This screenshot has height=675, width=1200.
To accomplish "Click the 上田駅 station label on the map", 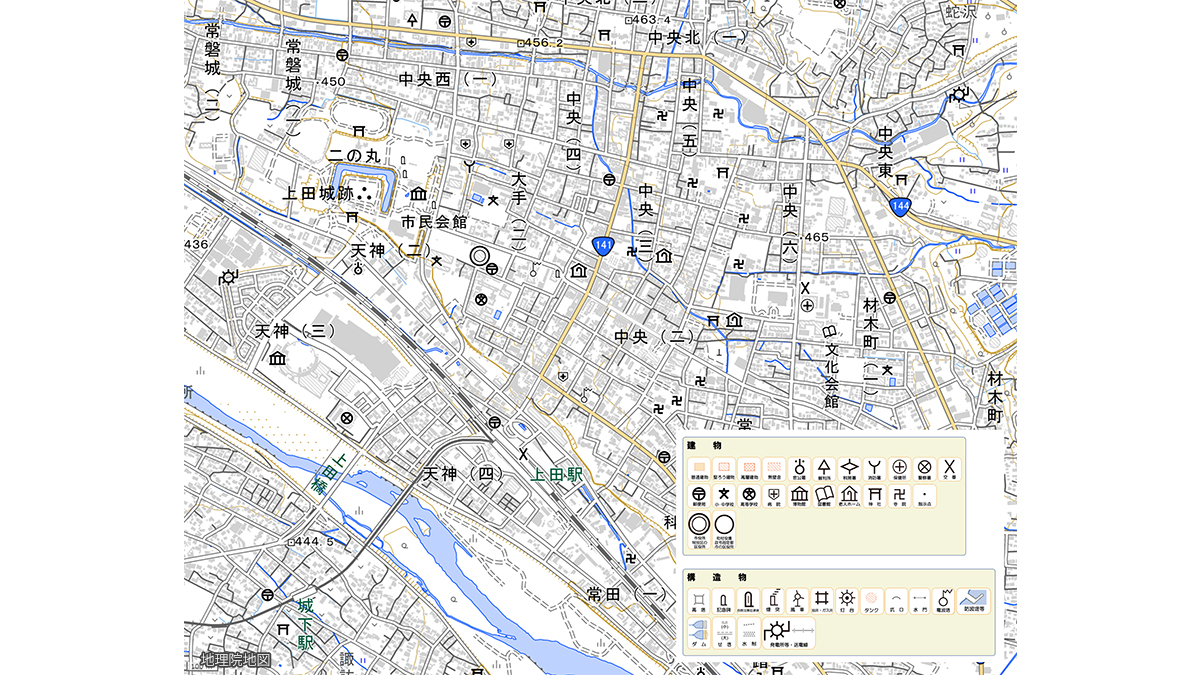I will pos(557,476).
